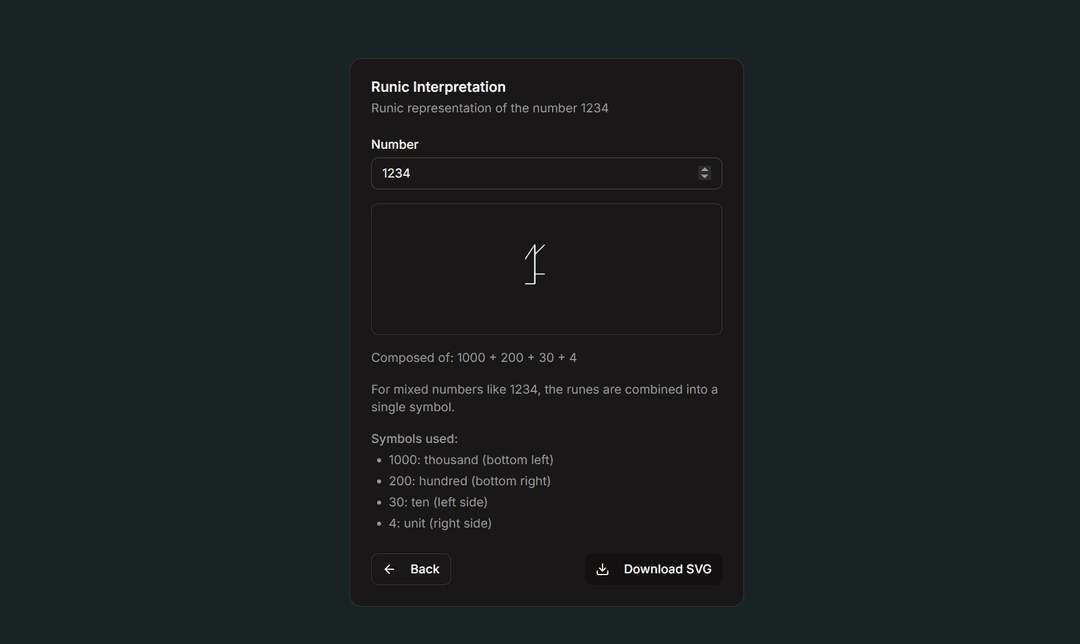Click the 'Composed of: 1000 + 200 + 30 + 4' text
Image resolution: width=1080 pixels, height=644 pixels.
473,357
